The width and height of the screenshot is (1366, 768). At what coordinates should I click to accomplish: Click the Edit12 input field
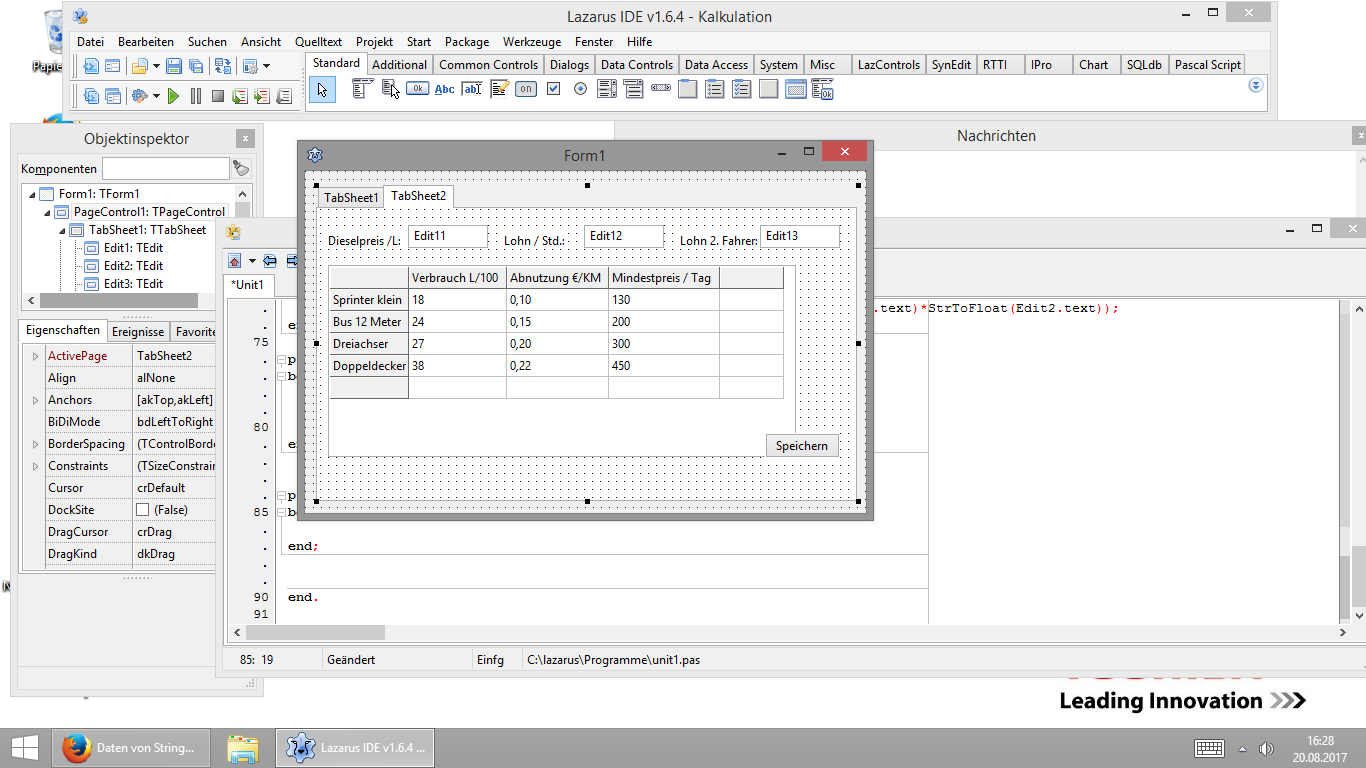click(623, 236)
